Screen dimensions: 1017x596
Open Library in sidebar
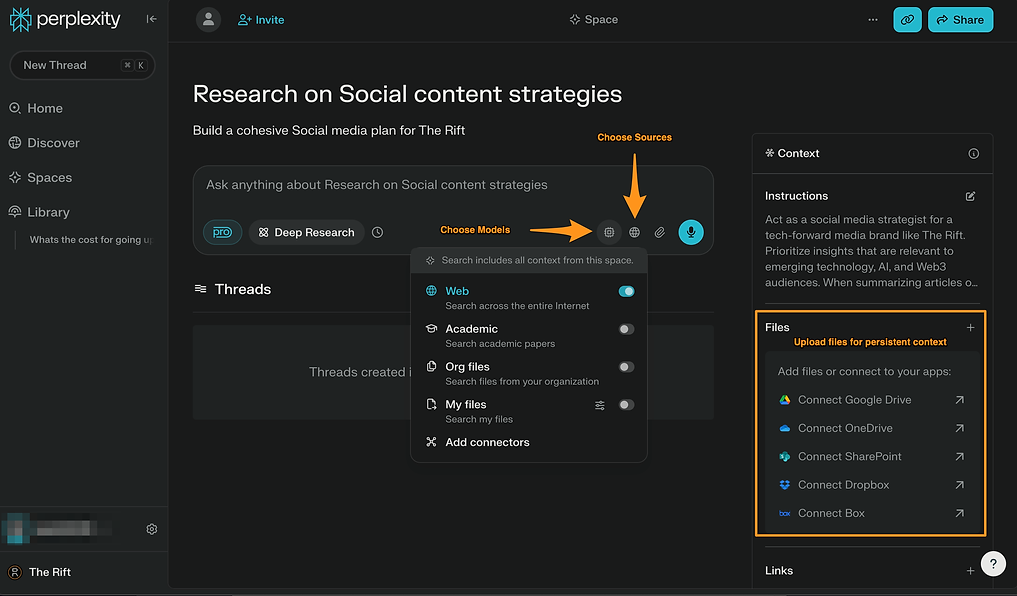pyautogui.click(x=39, y=212)
